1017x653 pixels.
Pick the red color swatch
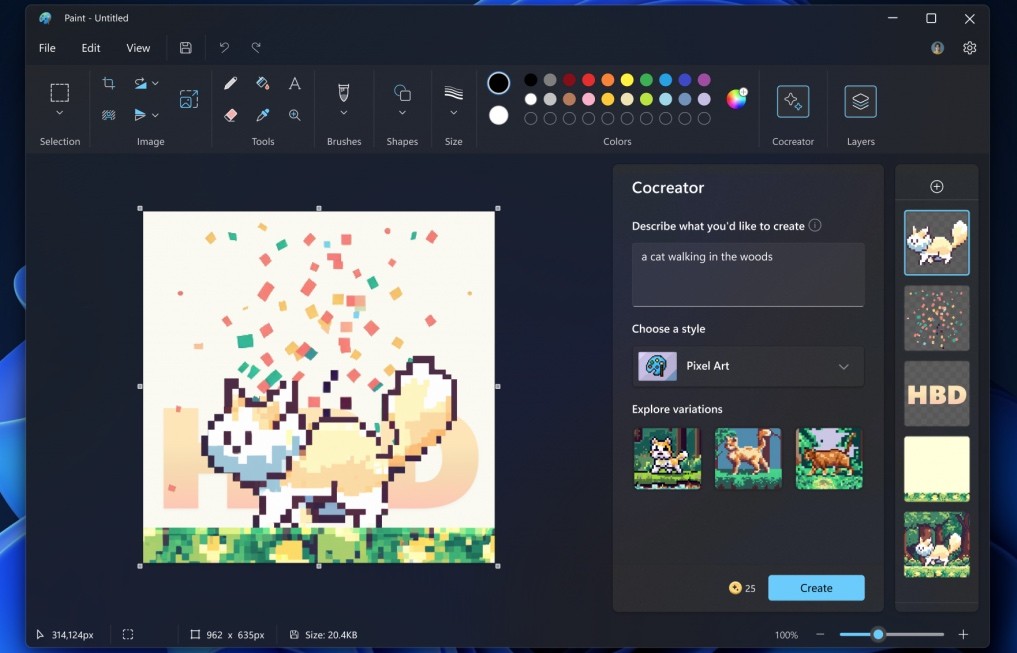(588, 80)
